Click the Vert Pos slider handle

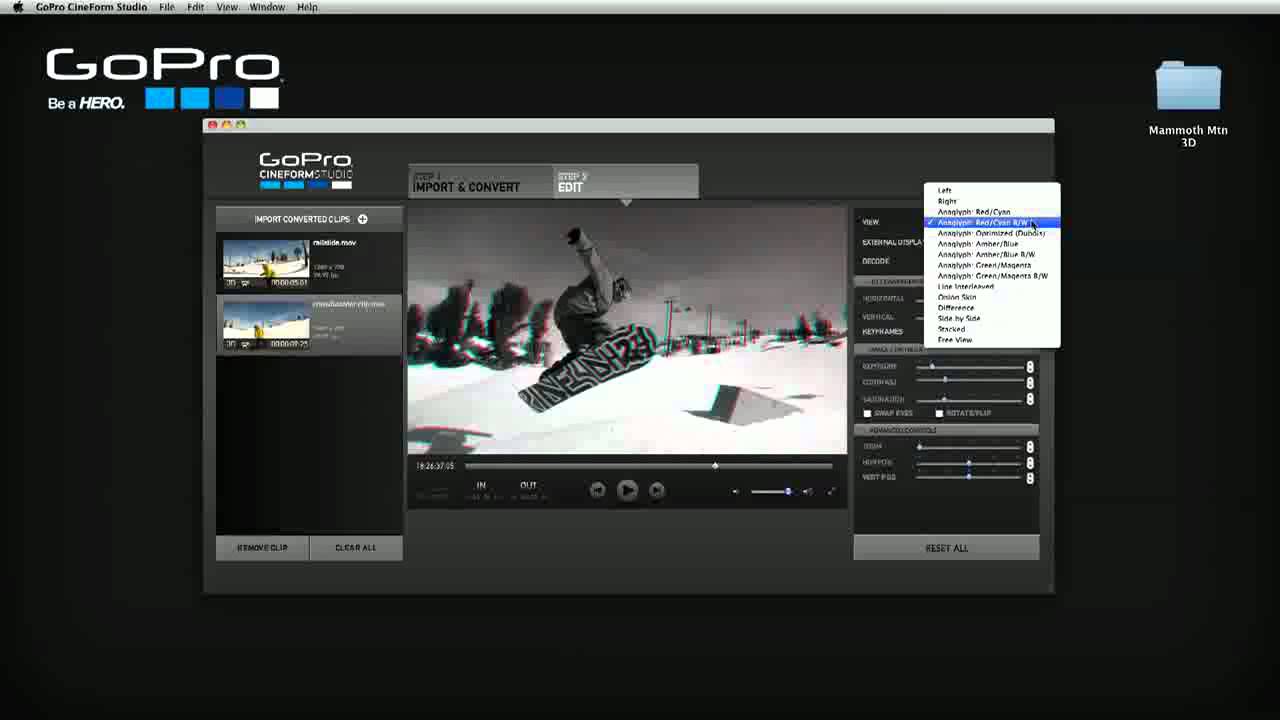coord(969,477)
